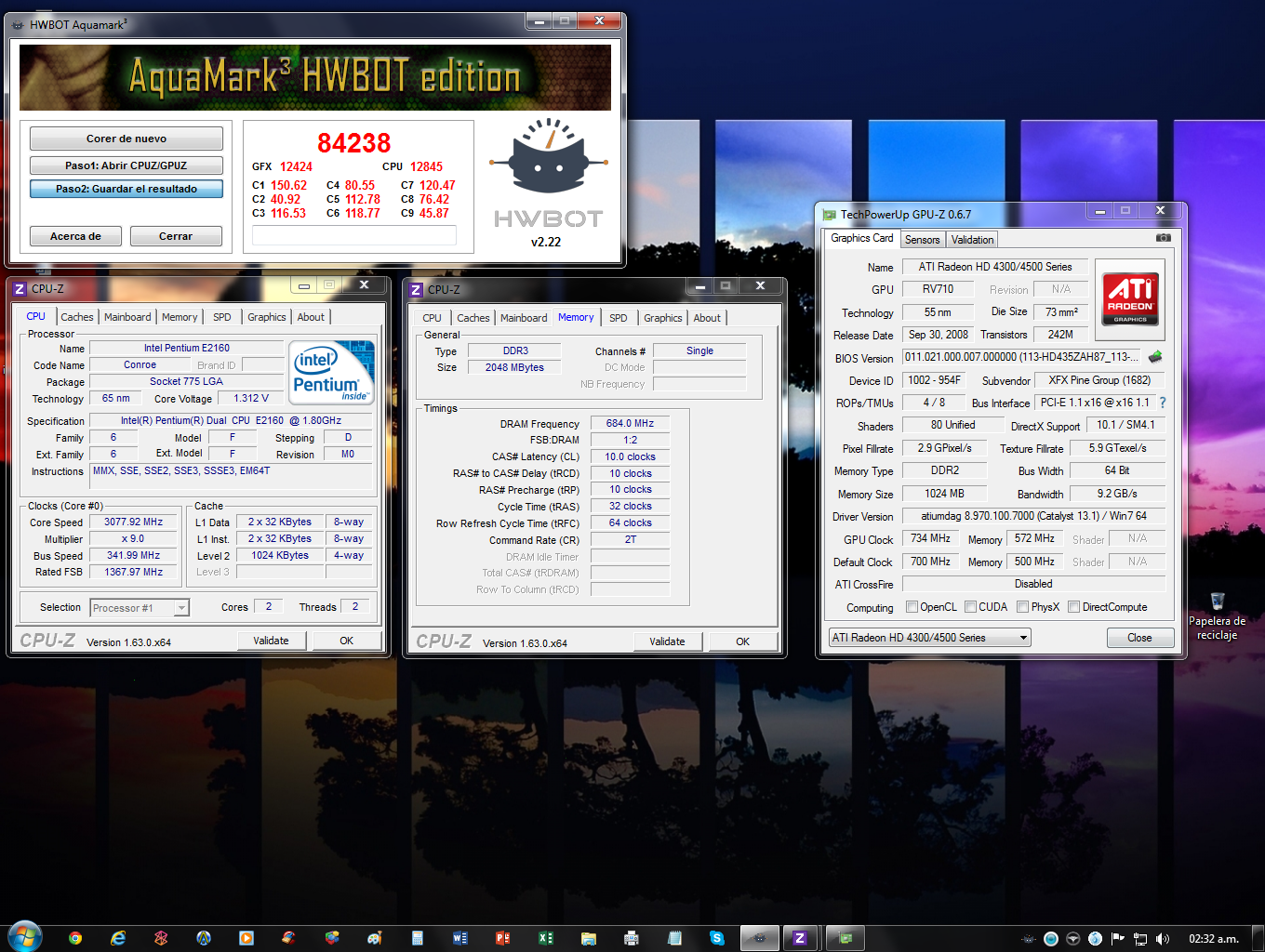Click the Name field Intel Pentium E2160
1265x952 pixels.
pos(186,348)
